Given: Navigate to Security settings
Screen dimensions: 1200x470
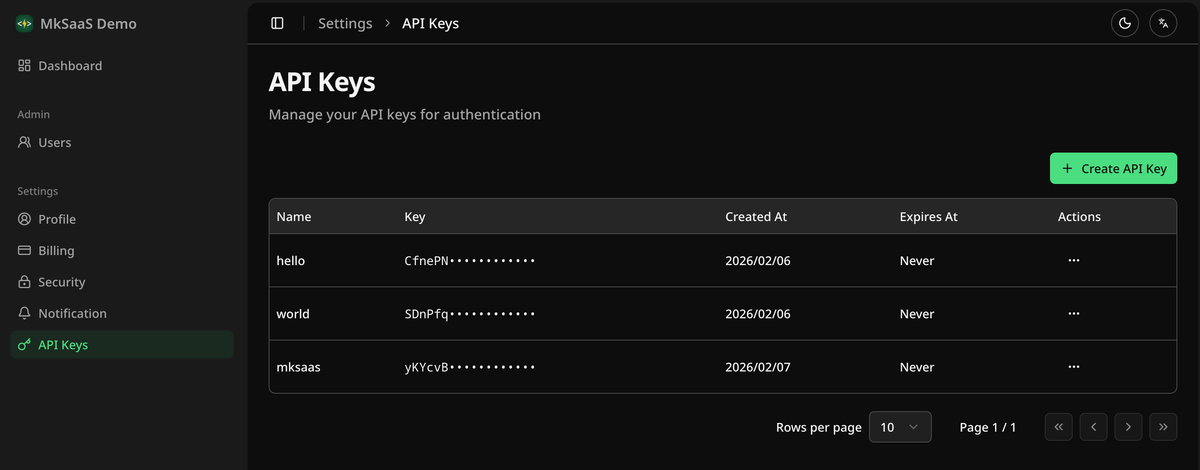Looking at the screenshot, I should tap(61, 282).
